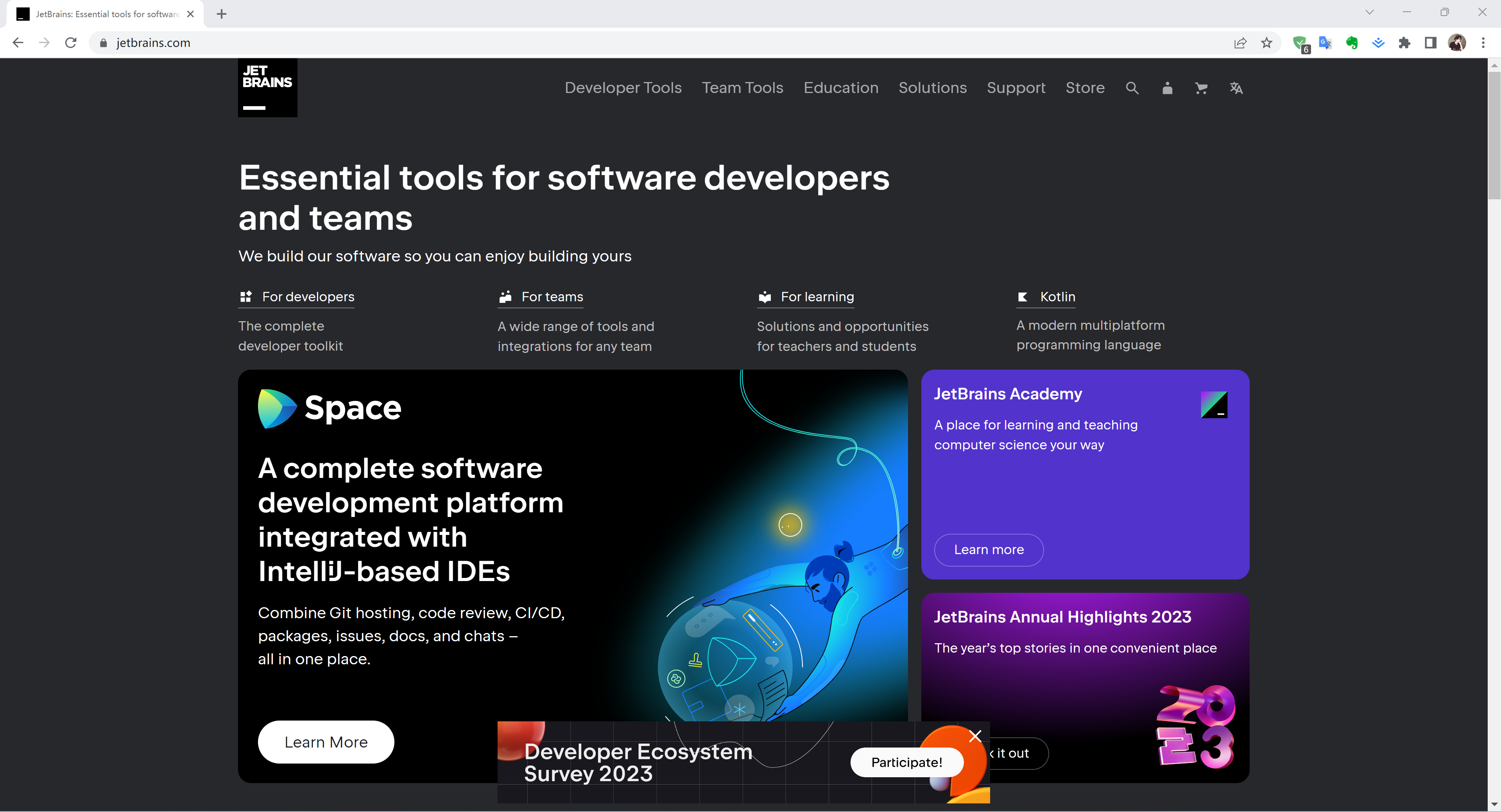Viewport: 1501px width, 812px height.
Task: Open a new tab with plus button
Action: click(x=221, y=14)
